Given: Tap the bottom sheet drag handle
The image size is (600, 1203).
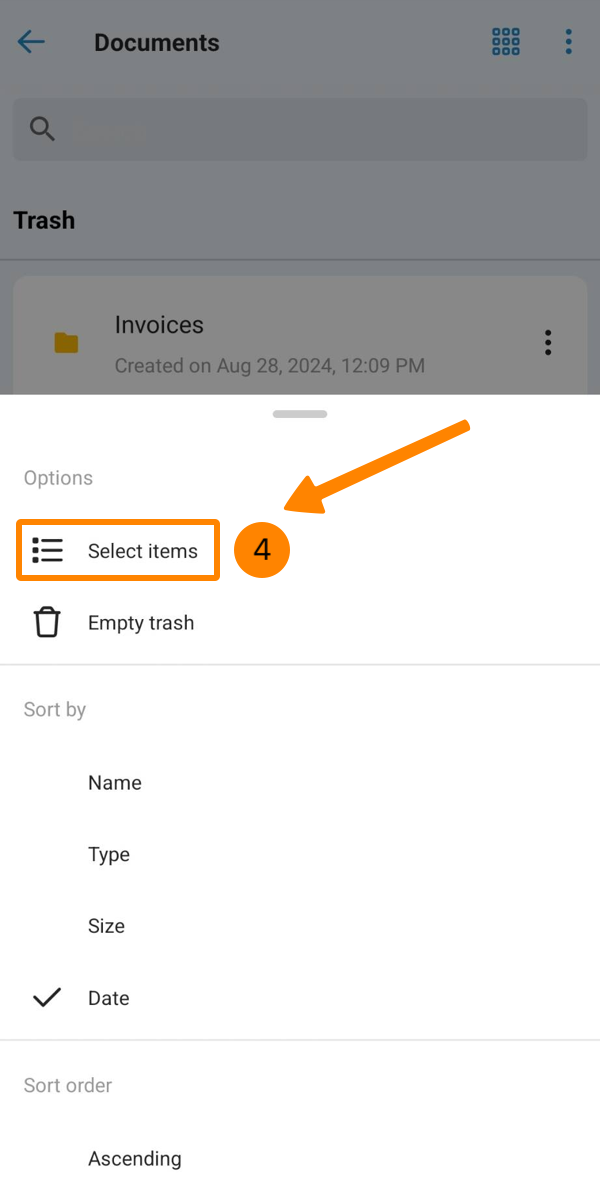Looking at the screenshot, I should coord(300,414).
